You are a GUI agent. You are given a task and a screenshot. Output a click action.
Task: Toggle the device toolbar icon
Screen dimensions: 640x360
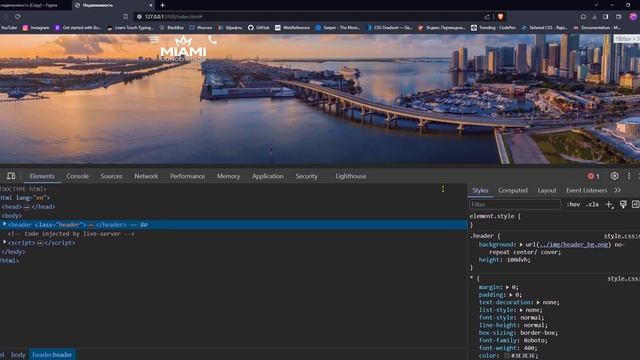(x=11, y=176)
